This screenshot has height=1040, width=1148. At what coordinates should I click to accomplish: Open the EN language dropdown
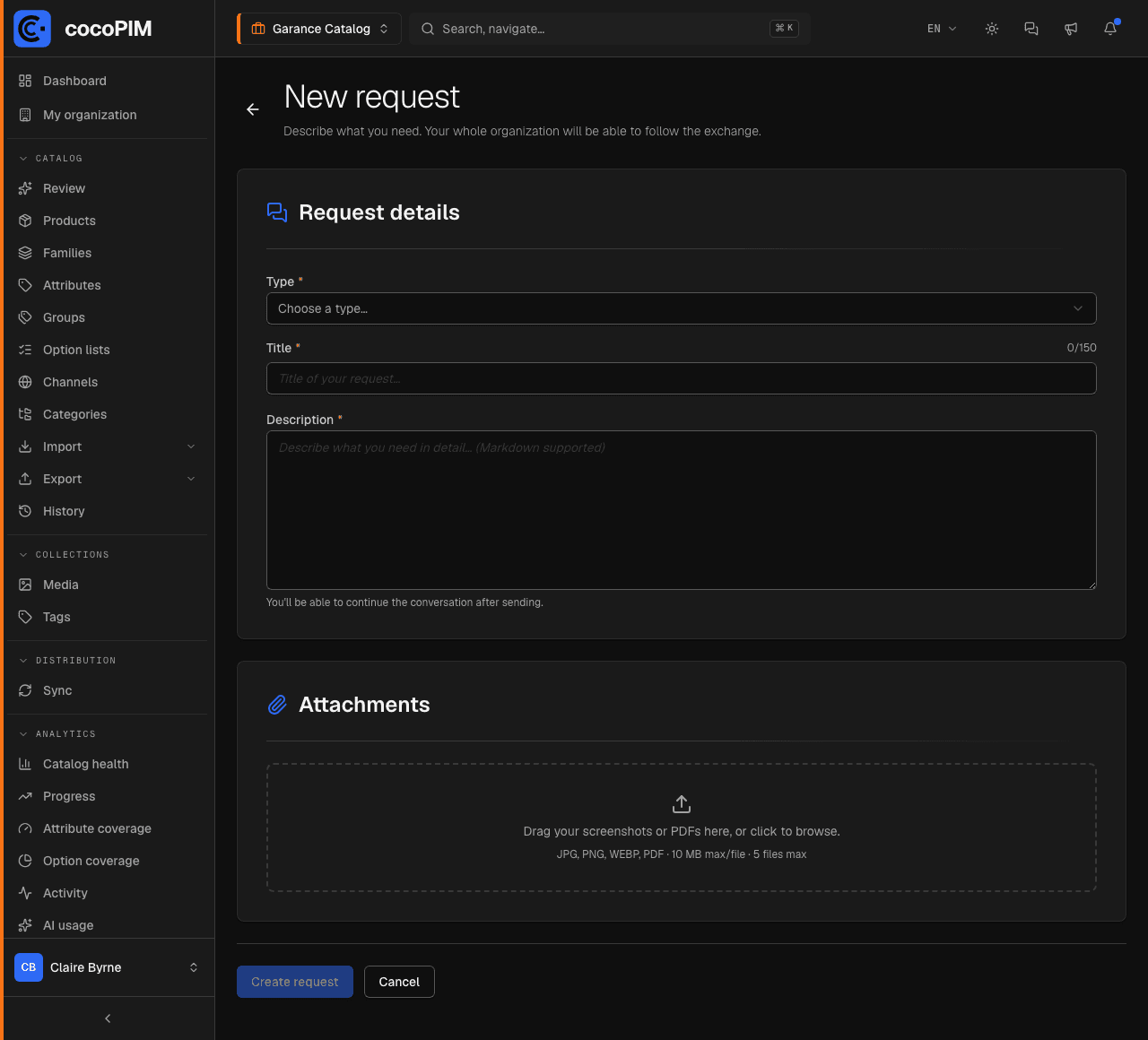tap(942, 29)
